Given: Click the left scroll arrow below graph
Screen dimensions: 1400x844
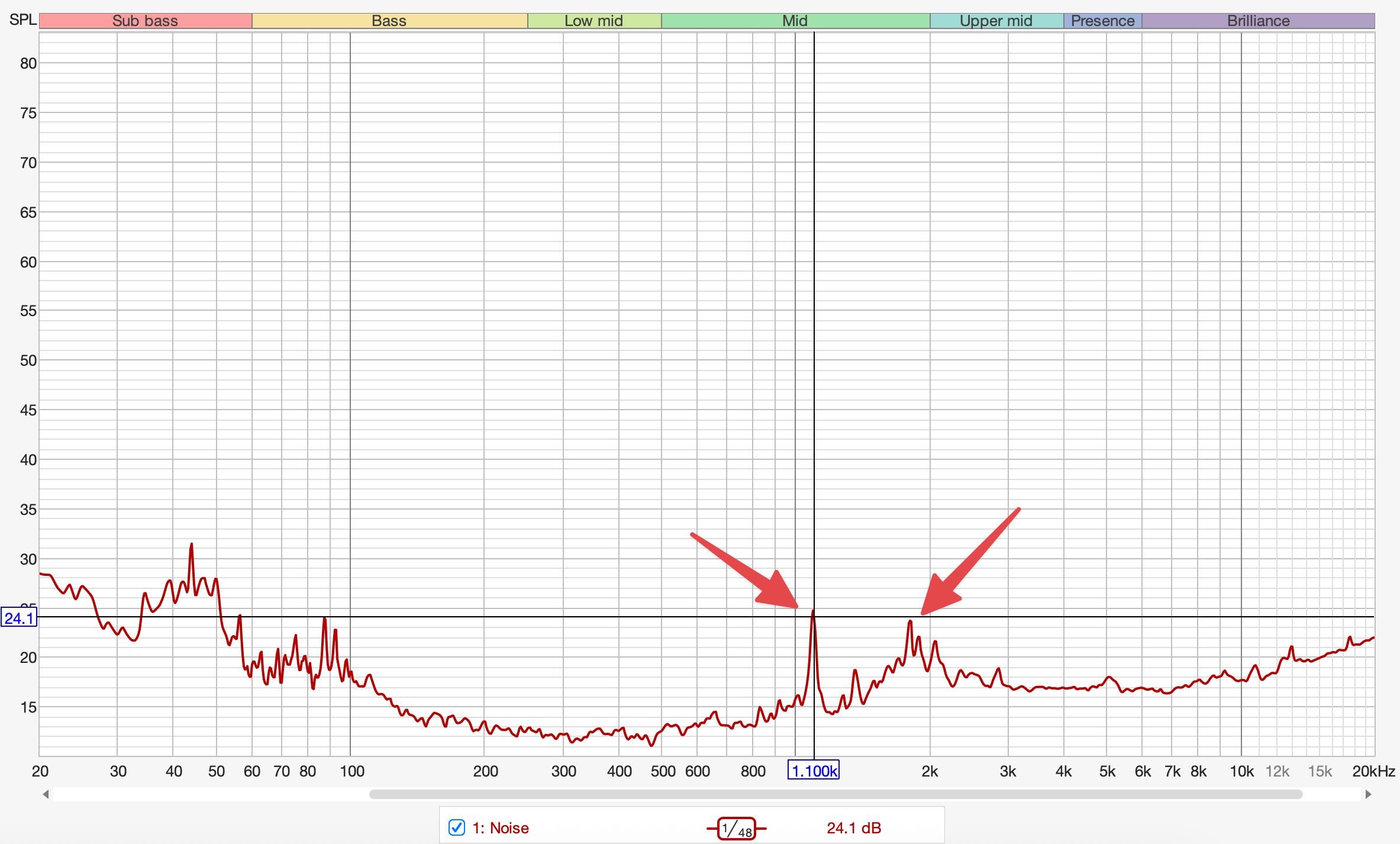Looking at the screenshot, I should tap(46, 794).
